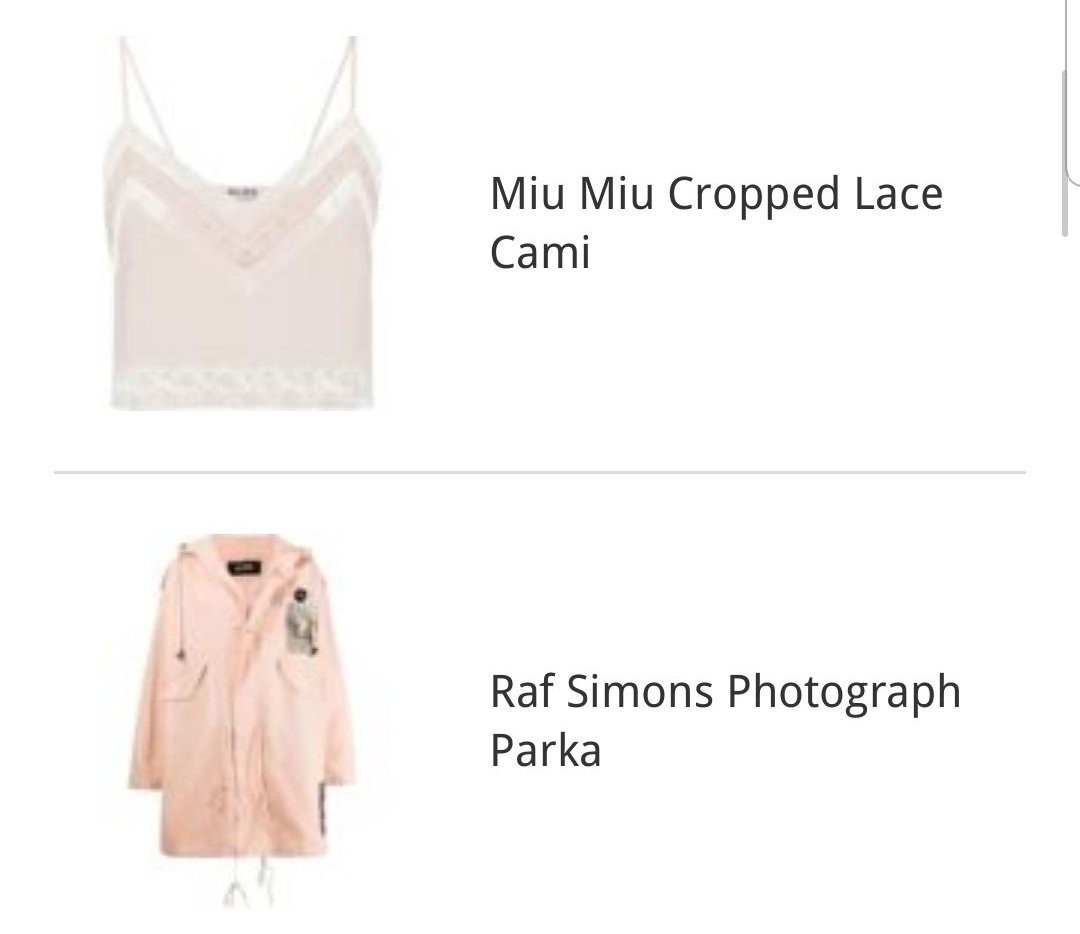The height and width of the screenshot is (934, 1080).
Task: Tap the black neck label inside the parka
Action: point(243,569)
